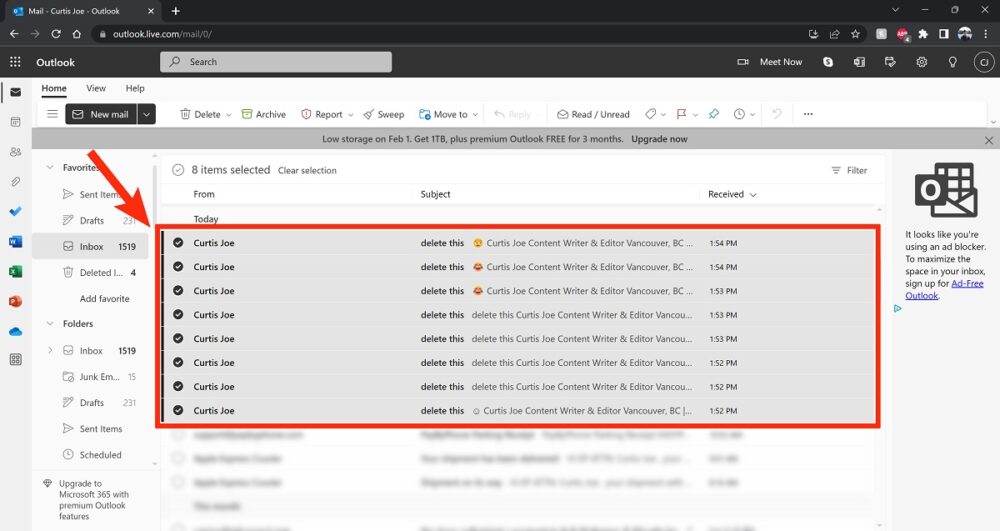Screen dimensions: 1000x531
Task: Open the Calendar icon in left rail
Action: (15, 122)
